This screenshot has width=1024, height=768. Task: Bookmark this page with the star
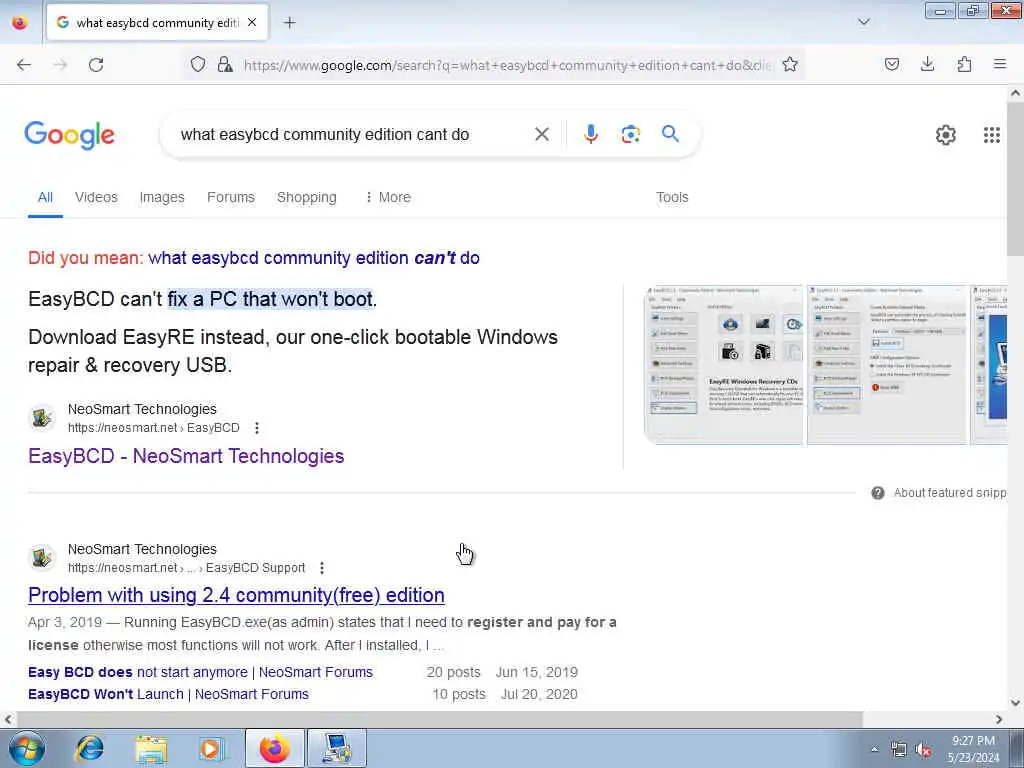(790, 64)
